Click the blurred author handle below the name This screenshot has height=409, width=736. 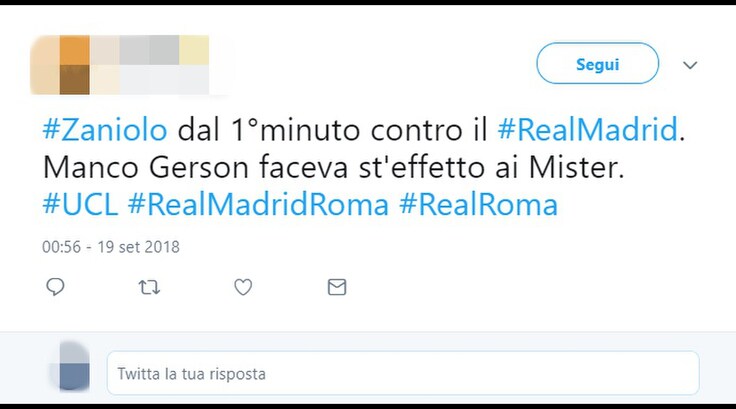click(149, 79)
